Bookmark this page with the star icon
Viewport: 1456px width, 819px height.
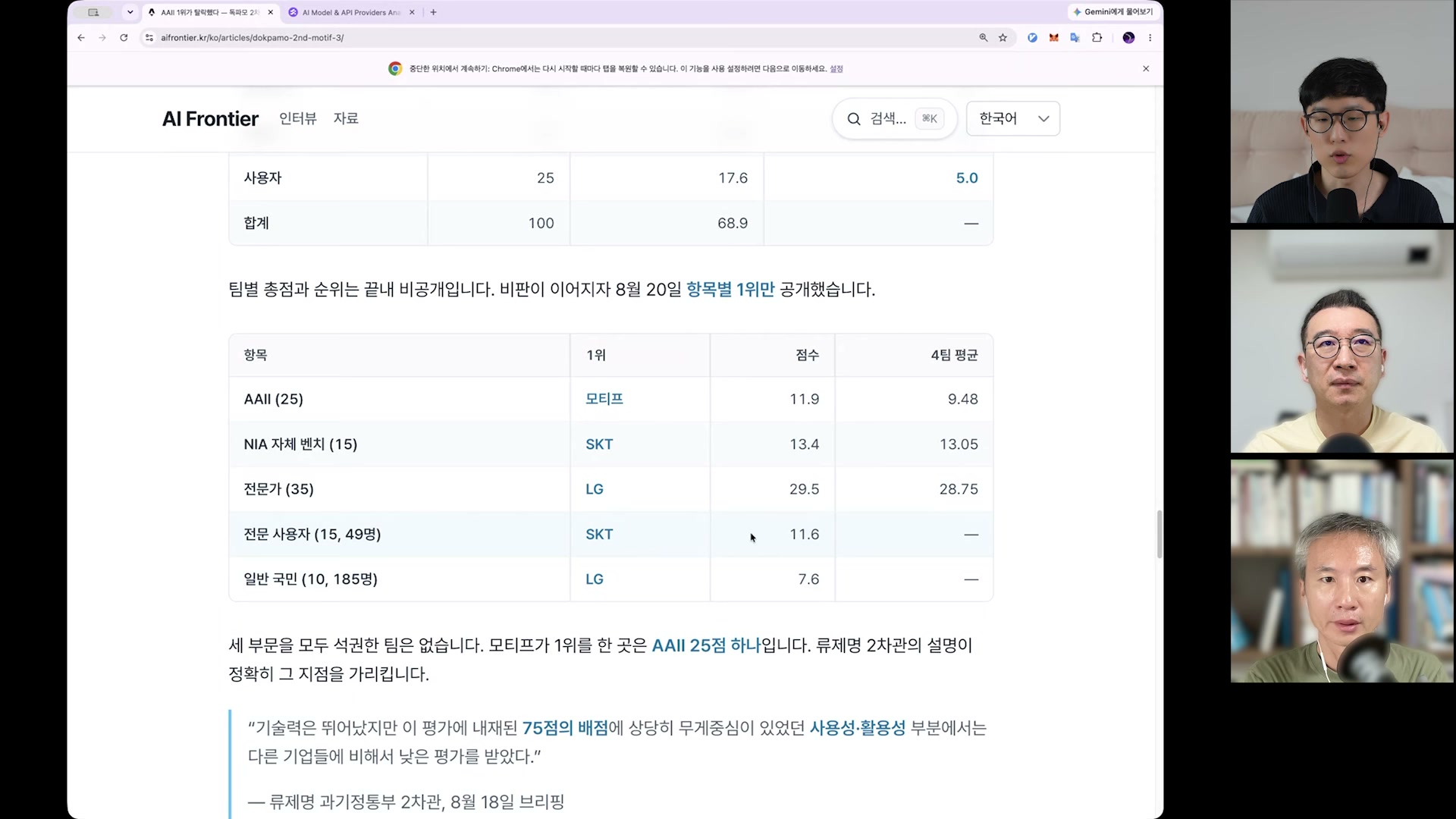1003,37
